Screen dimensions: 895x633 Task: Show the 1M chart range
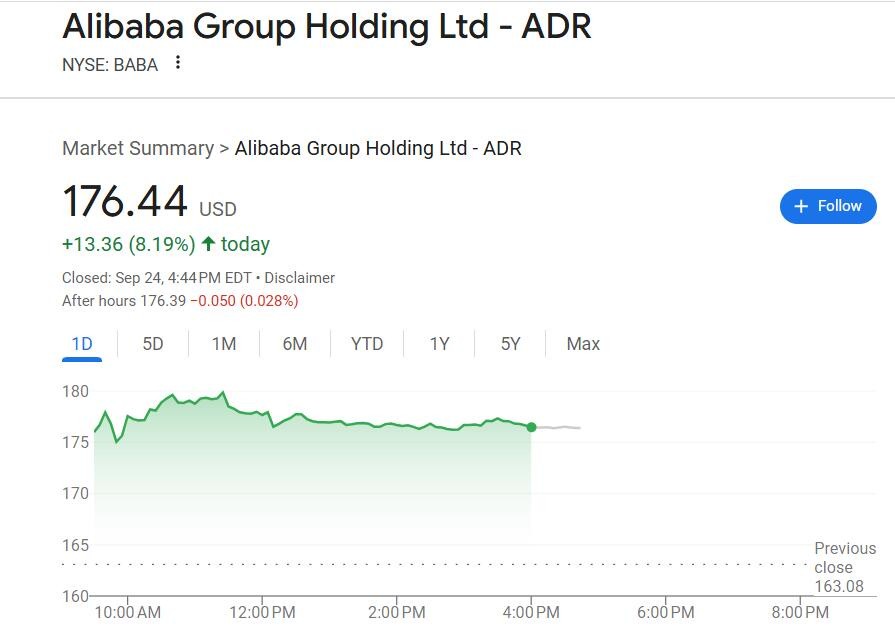click(224, 344)
